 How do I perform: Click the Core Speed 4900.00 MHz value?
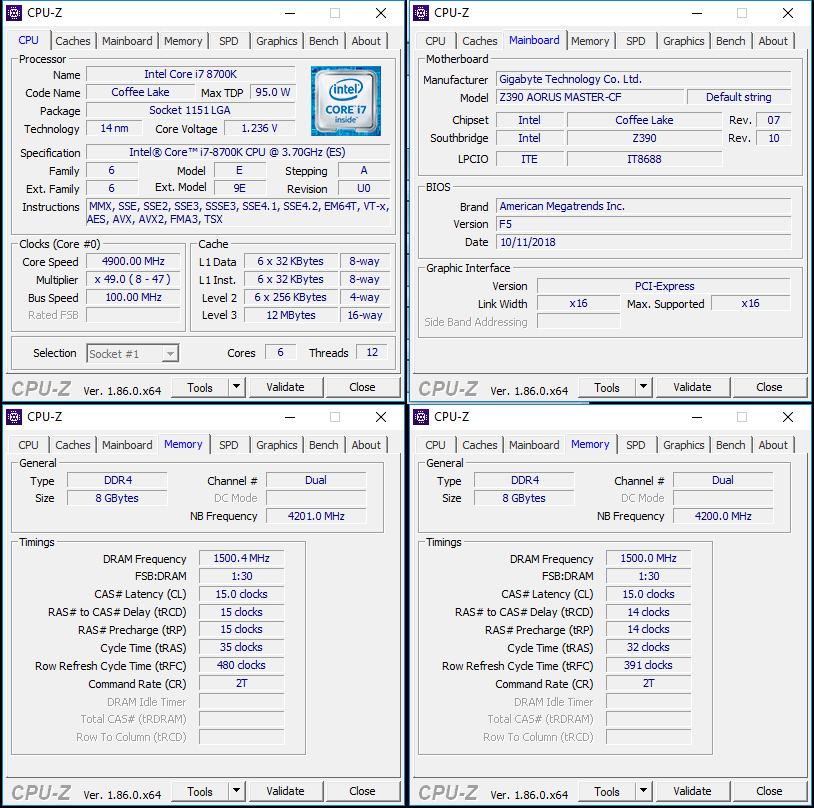click(x=133, y=261)
